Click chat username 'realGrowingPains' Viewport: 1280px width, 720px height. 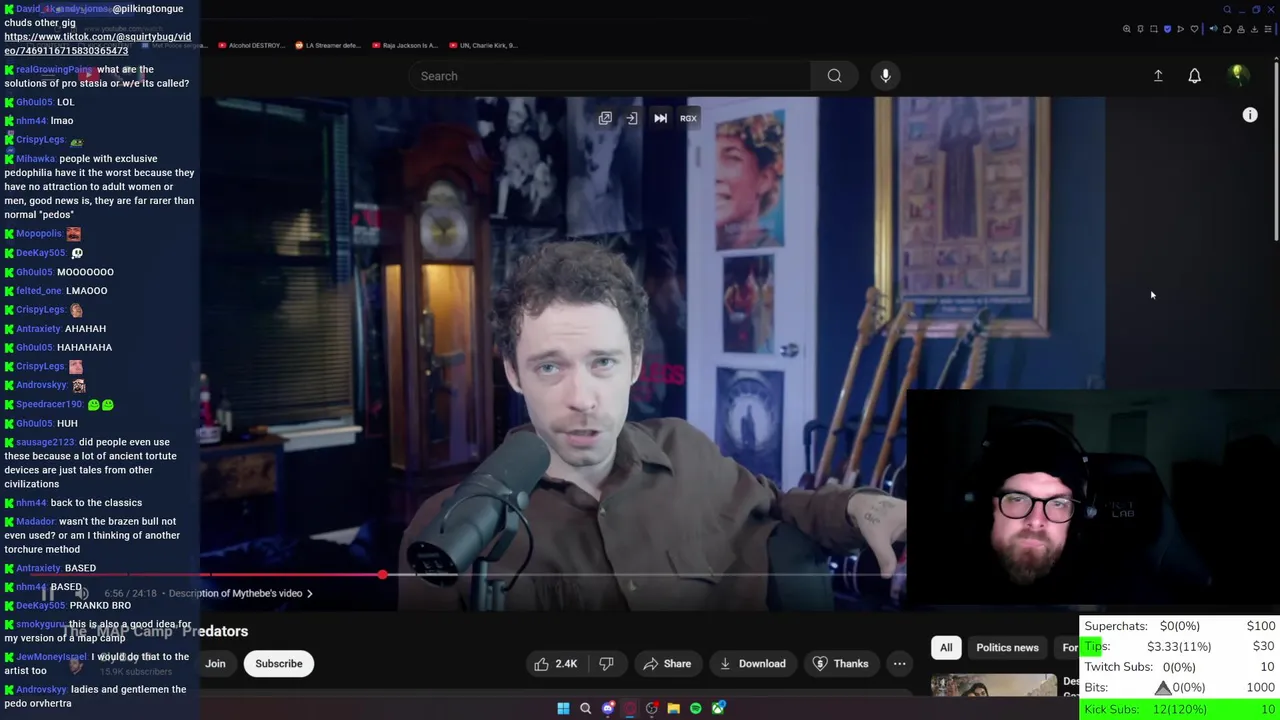(55, 70)
